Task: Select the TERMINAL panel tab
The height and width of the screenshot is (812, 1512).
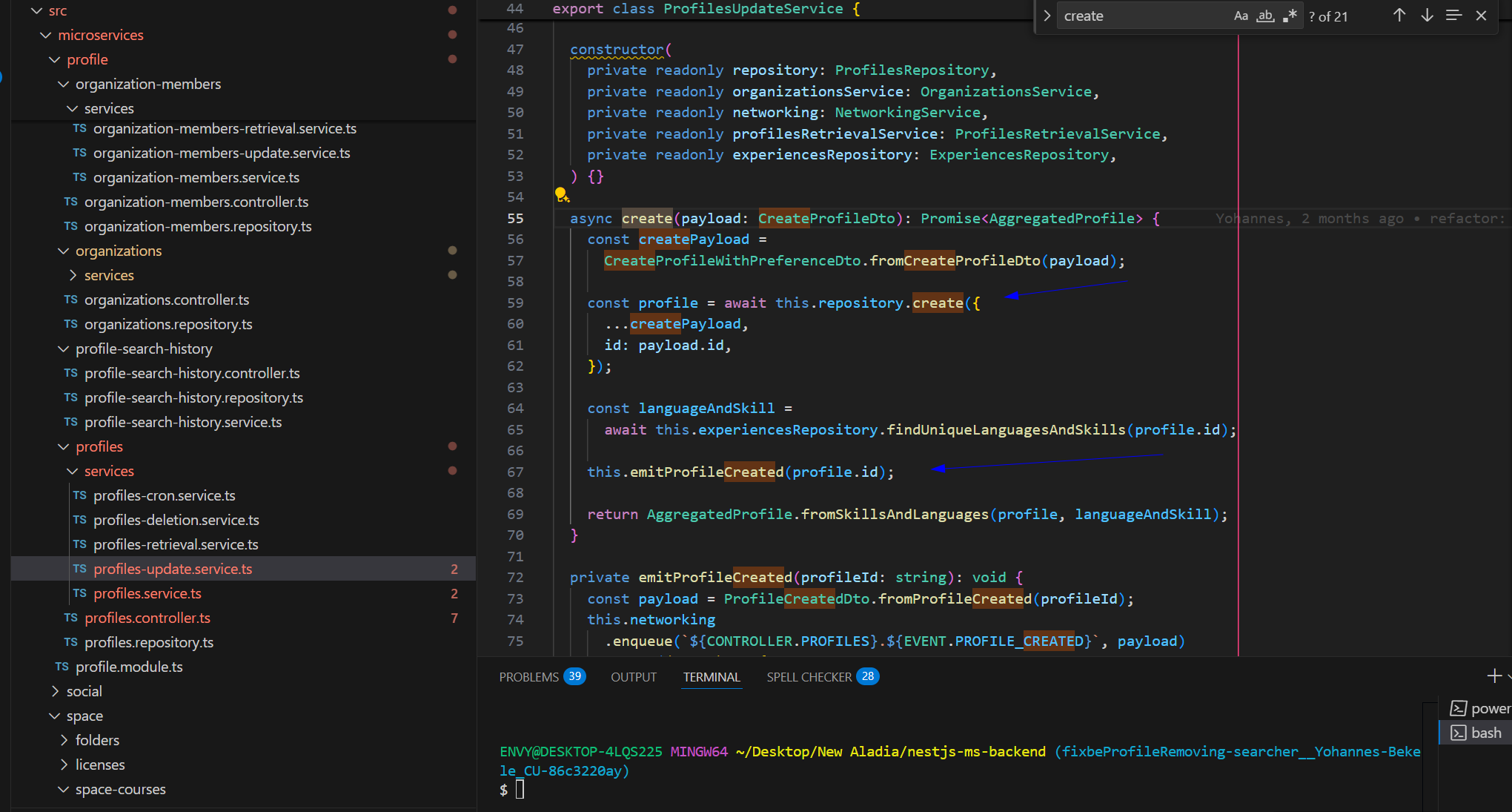Action: pyautogui.click(x=712, y=677)
